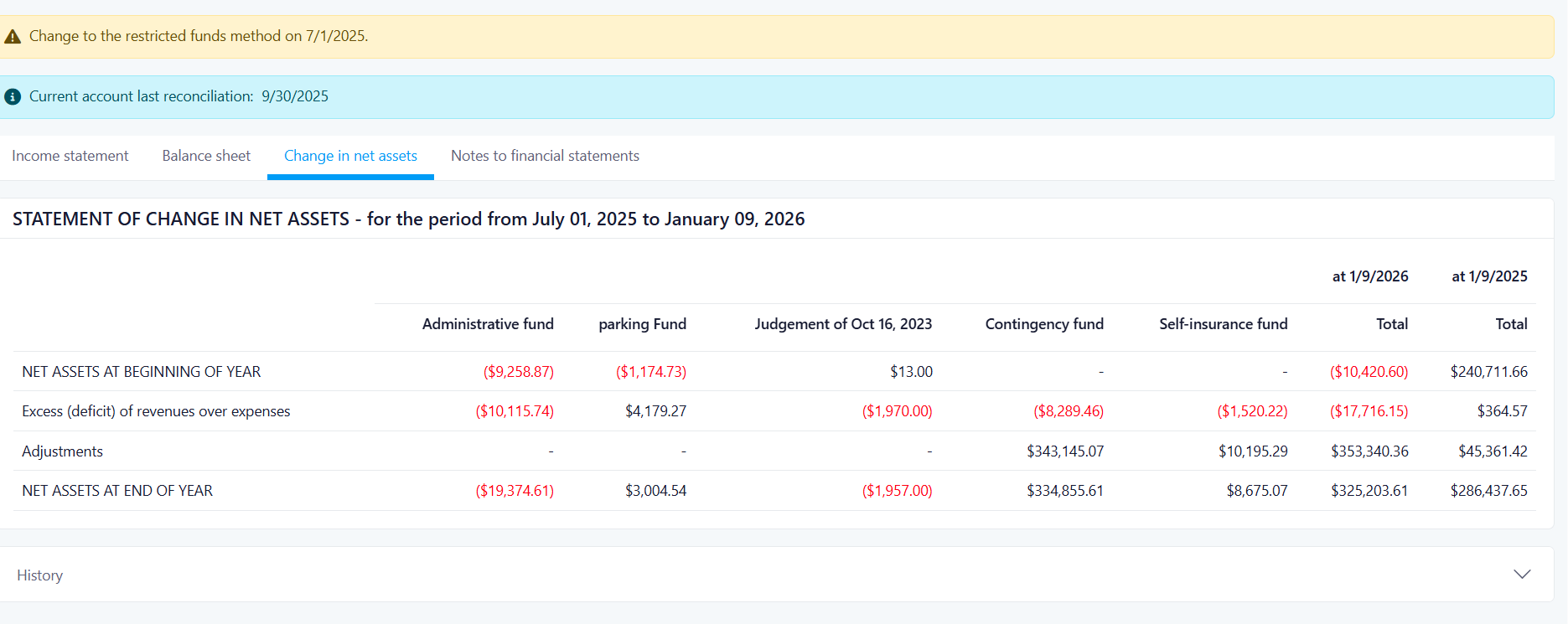Open Notes to financial statements tab
The width and height of the screenshot is (1568, 624).
coord(545,156)
